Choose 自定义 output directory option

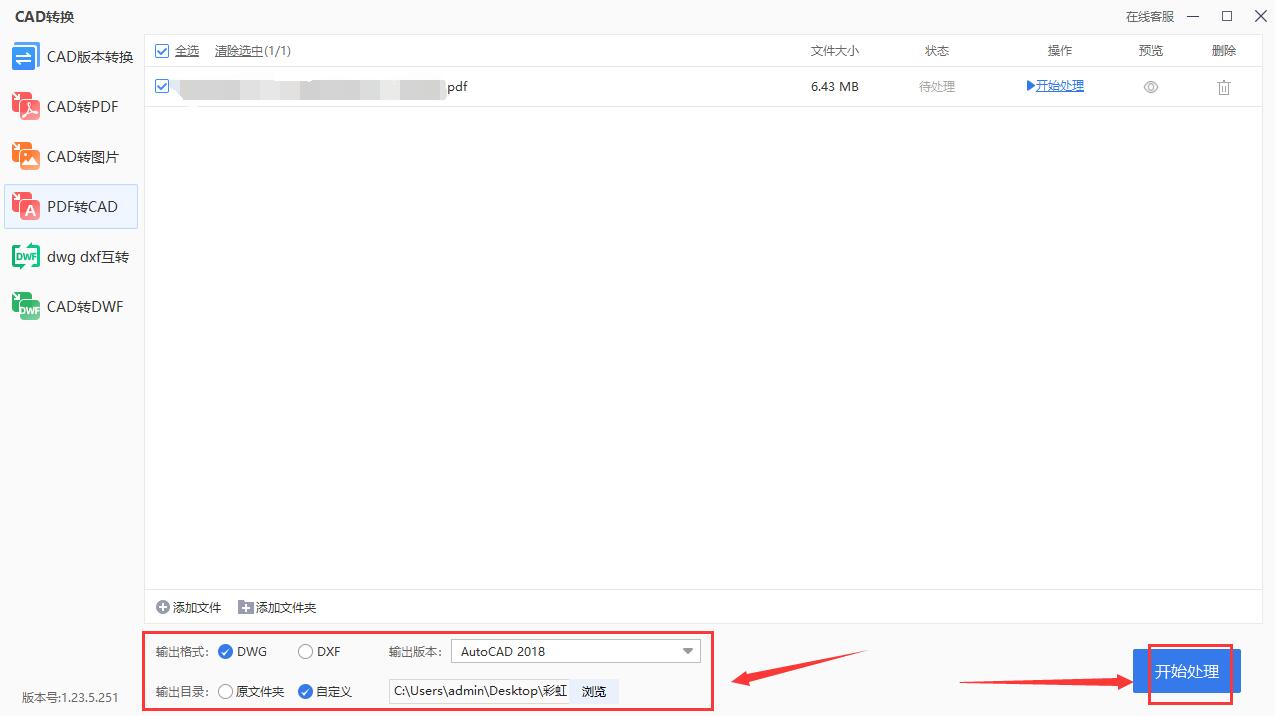[325, 691]
